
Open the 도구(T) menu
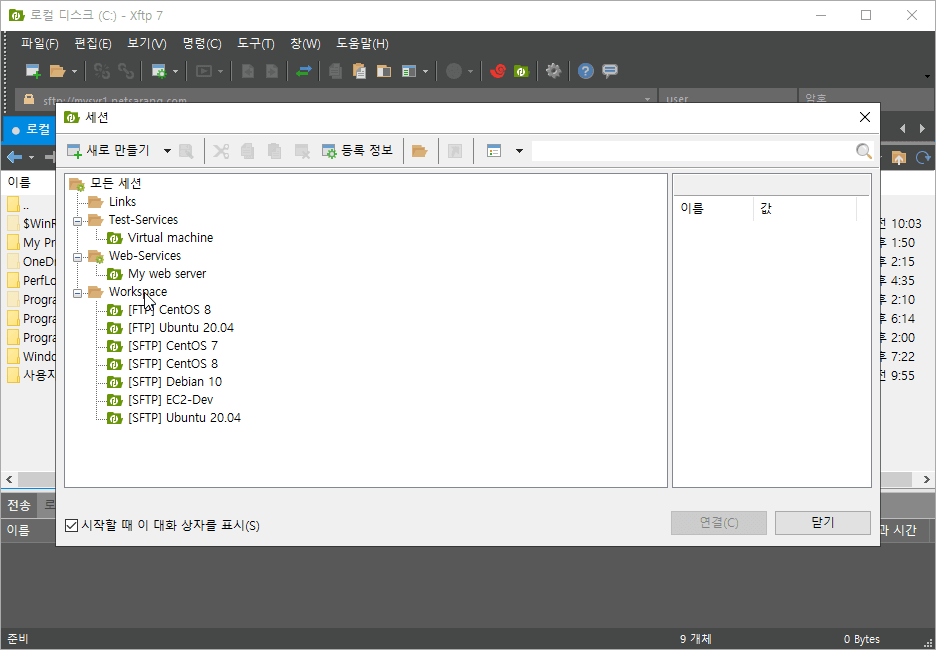(255, 44)
